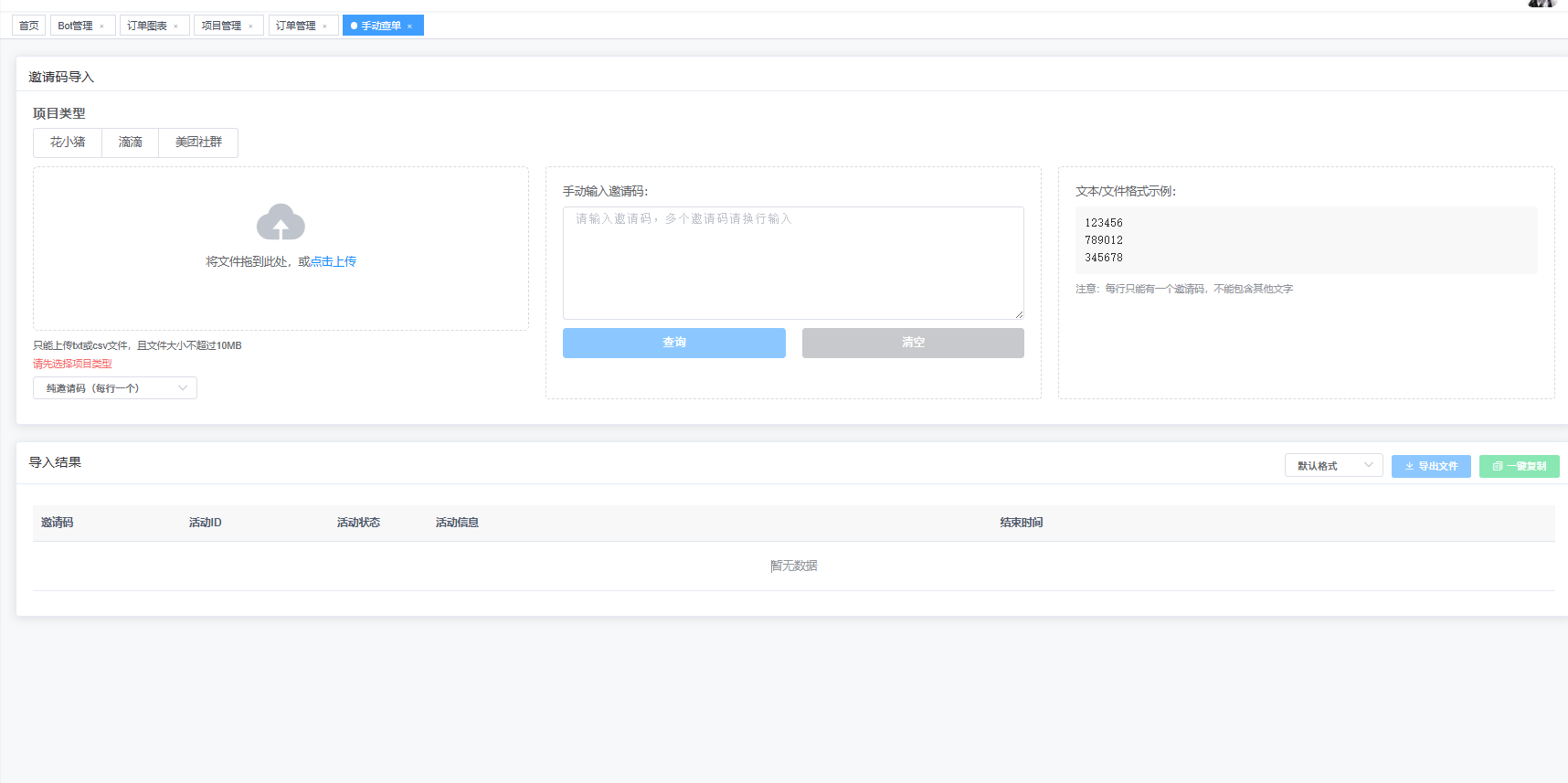The height and width of the screenshot is (783, 1568).
Task: Click the 邀请码 column header
Action: pos(57,523)
